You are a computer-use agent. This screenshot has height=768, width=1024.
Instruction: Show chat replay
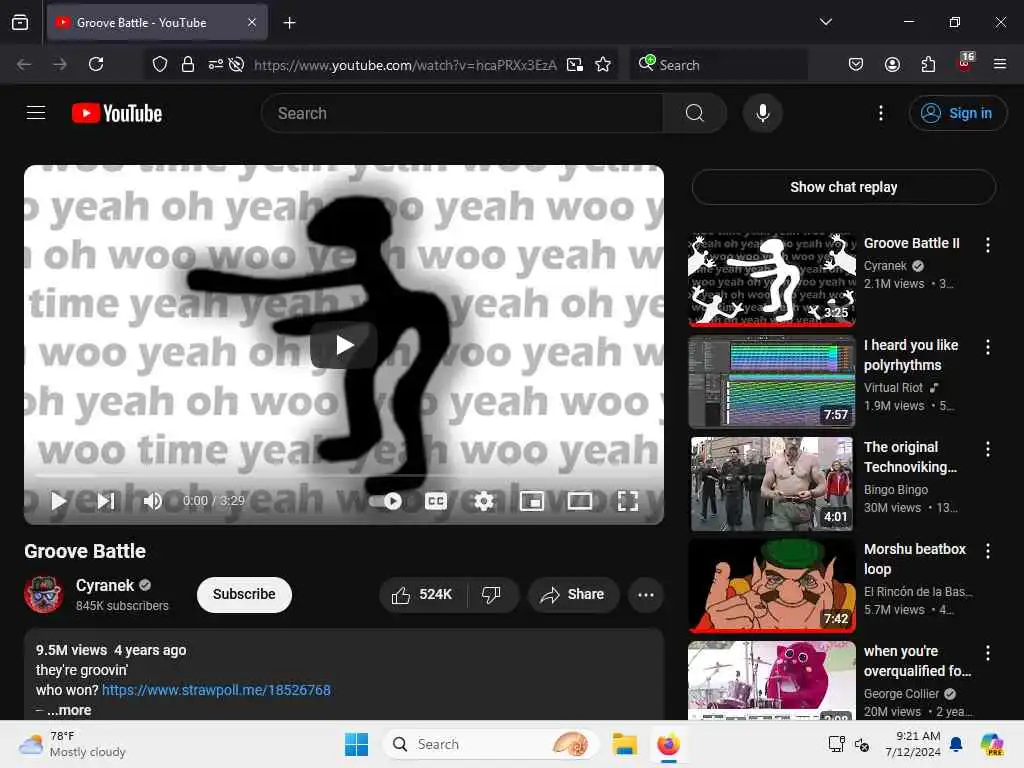pos(843,187)
